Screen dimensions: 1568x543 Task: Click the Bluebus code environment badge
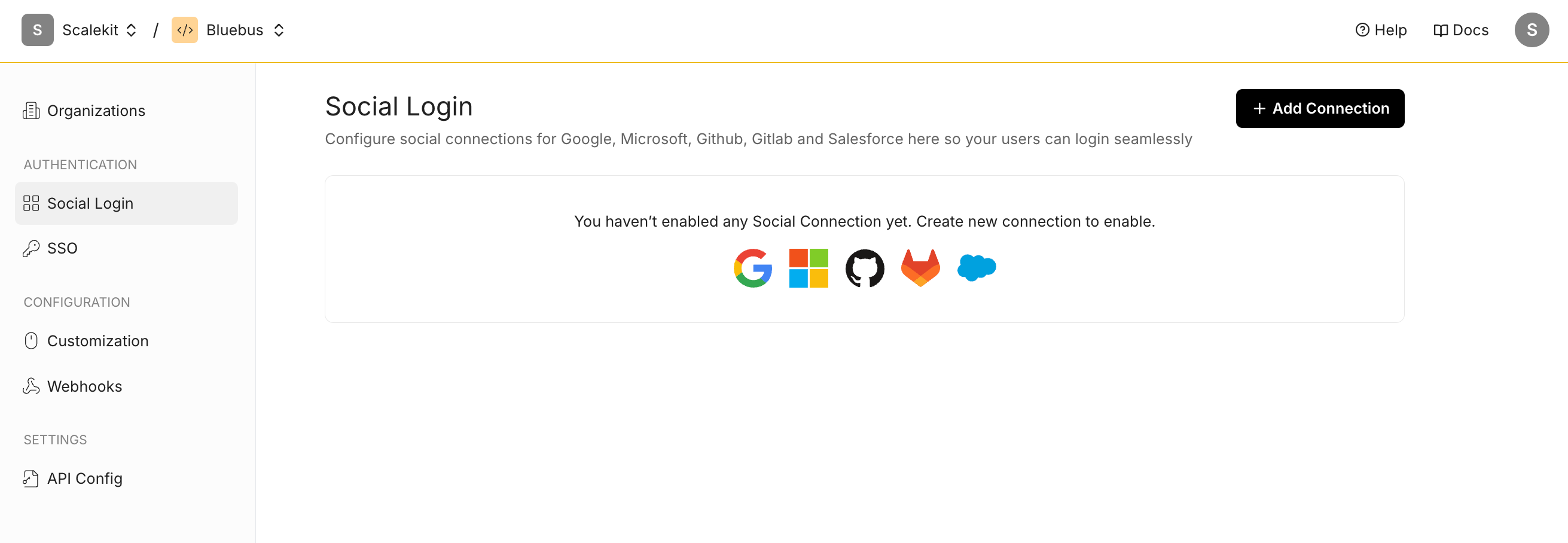coord(185,29)
